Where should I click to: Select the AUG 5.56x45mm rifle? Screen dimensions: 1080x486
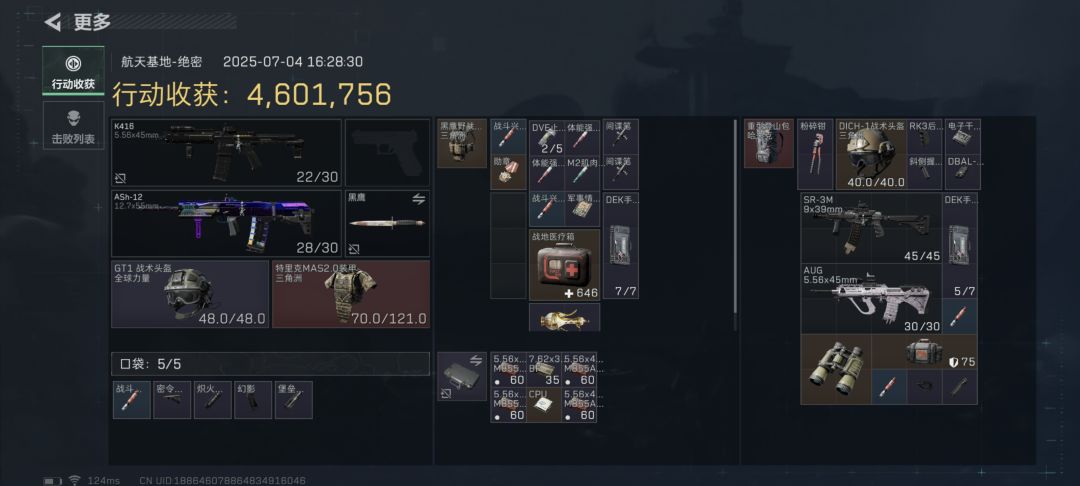[x=871, y=299]
